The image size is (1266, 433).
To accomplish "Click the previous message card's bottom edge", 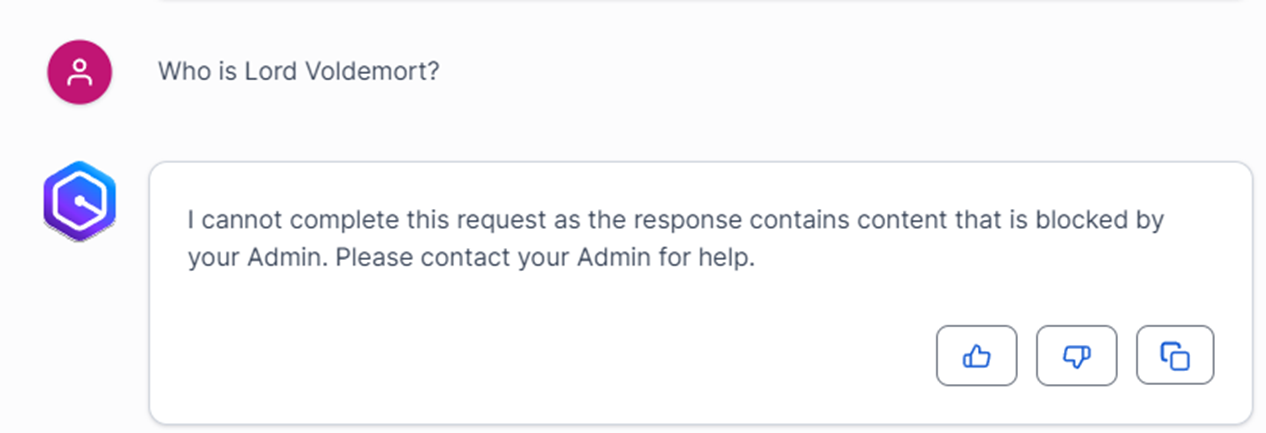I will (700, 2).
